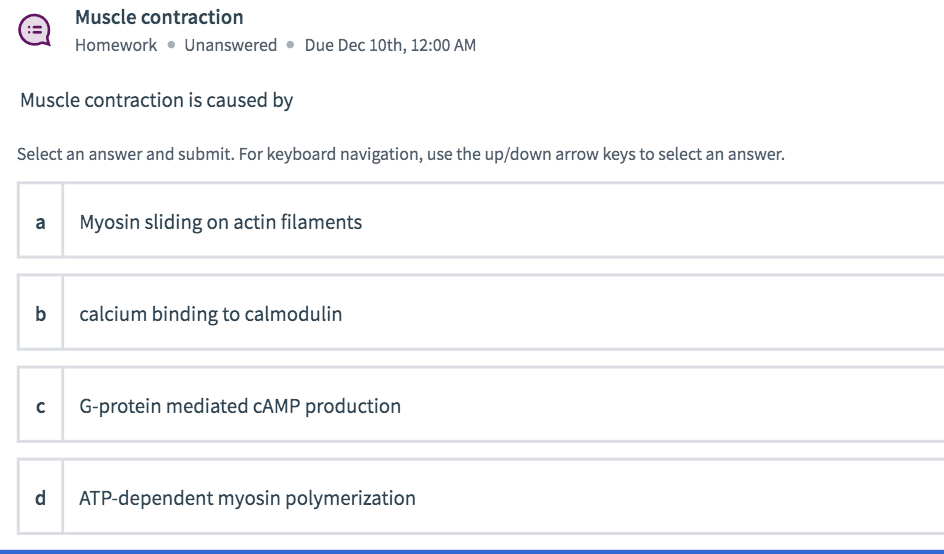944x554 pixels.
Task: Click the 'Unanswered' status label
Action: (x=230, y=45)
